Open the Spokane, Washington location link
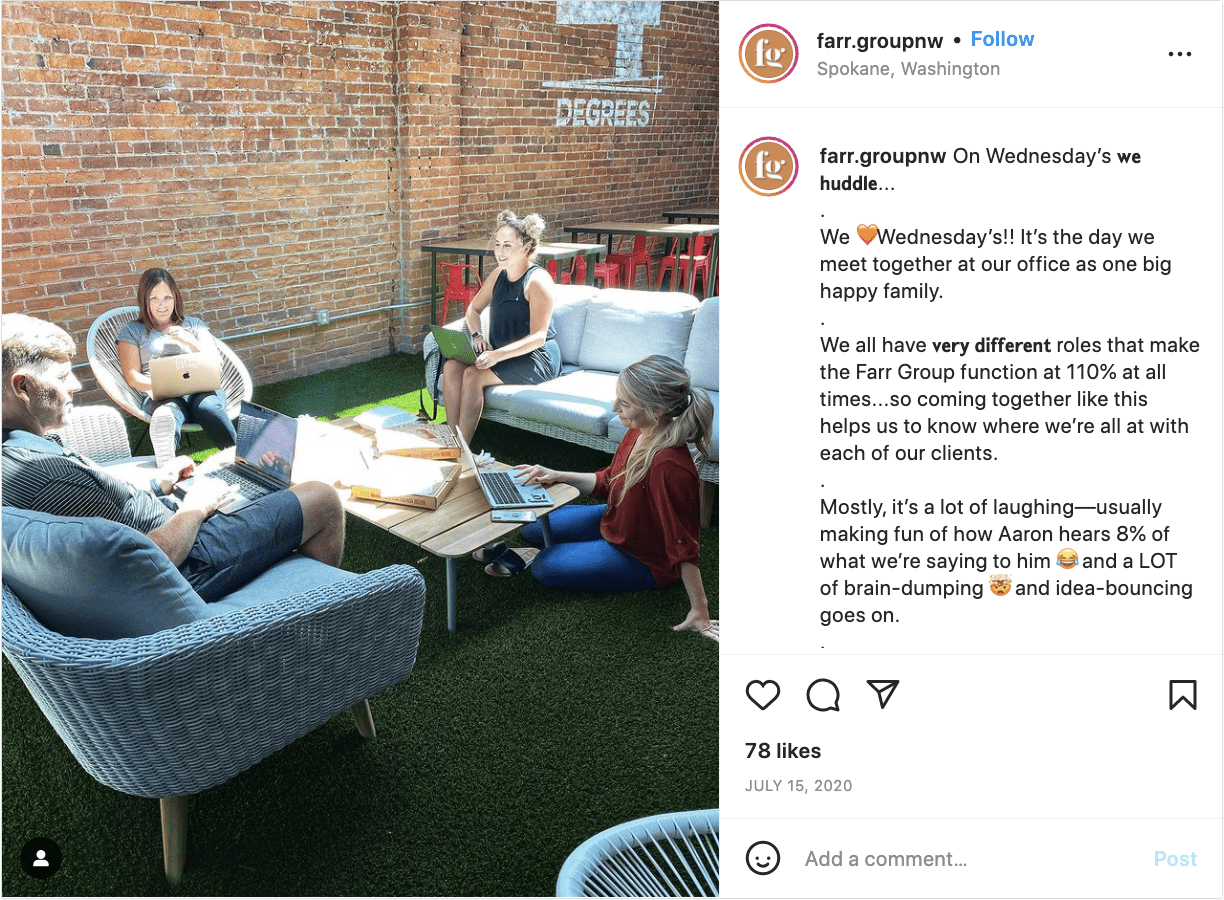 908,69
